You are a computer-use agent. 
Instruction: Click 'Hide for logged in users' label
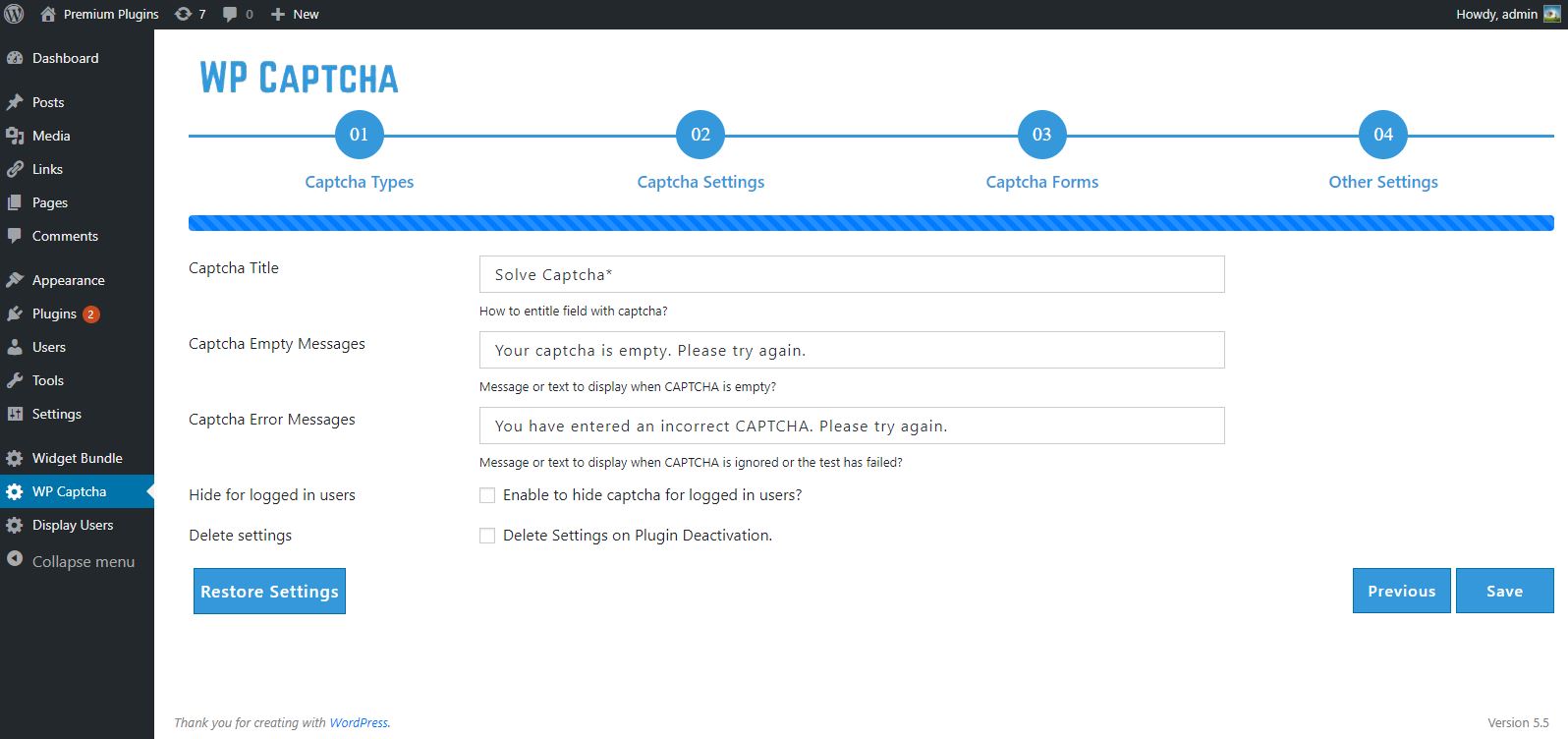(x=272, y=495)
